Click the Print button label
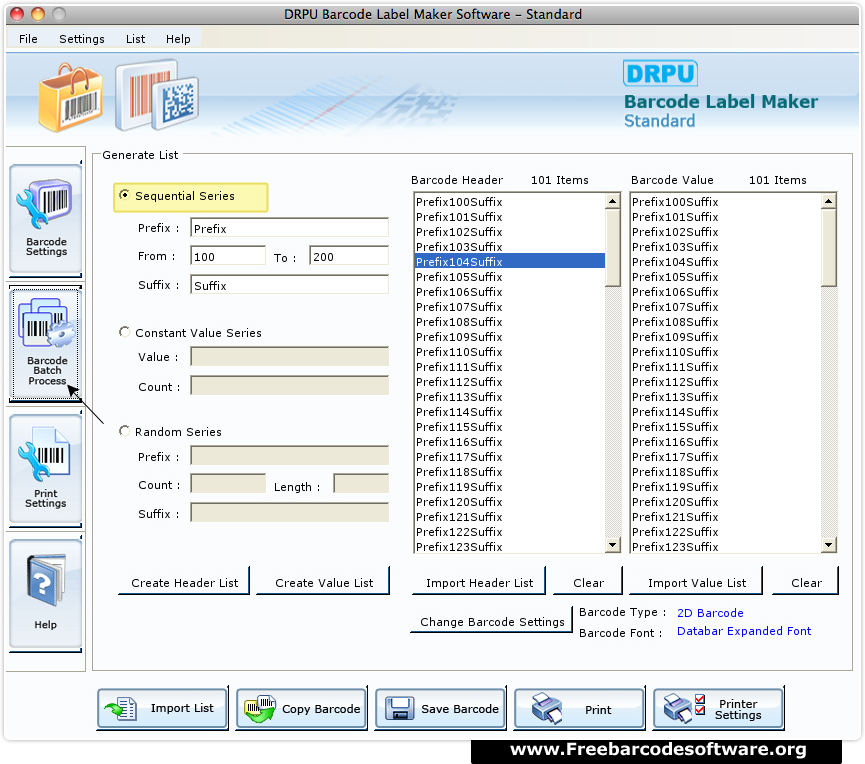Image resolution: width=865 pixels, height=764 pixels. click(x=598, y=709)
